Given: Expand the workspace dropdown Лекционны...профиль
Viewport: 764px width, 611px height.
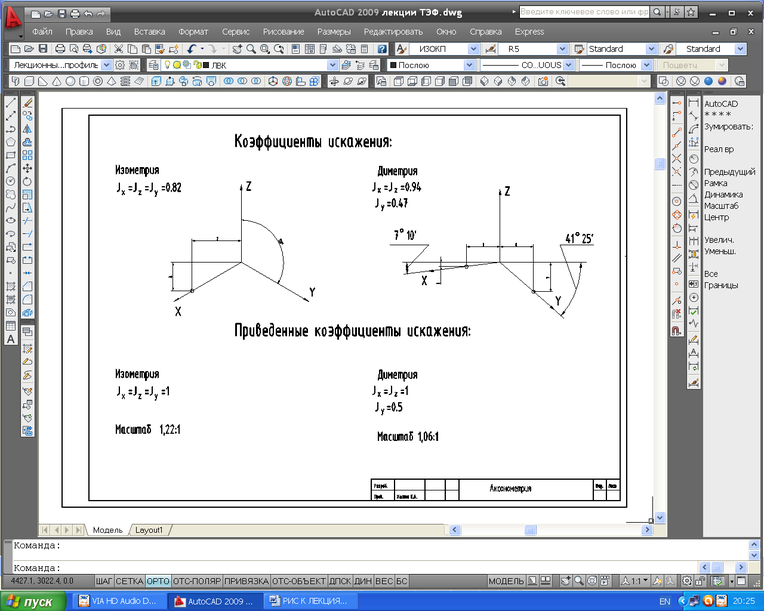Looking at the screenshot, I should tap(107, 65).
